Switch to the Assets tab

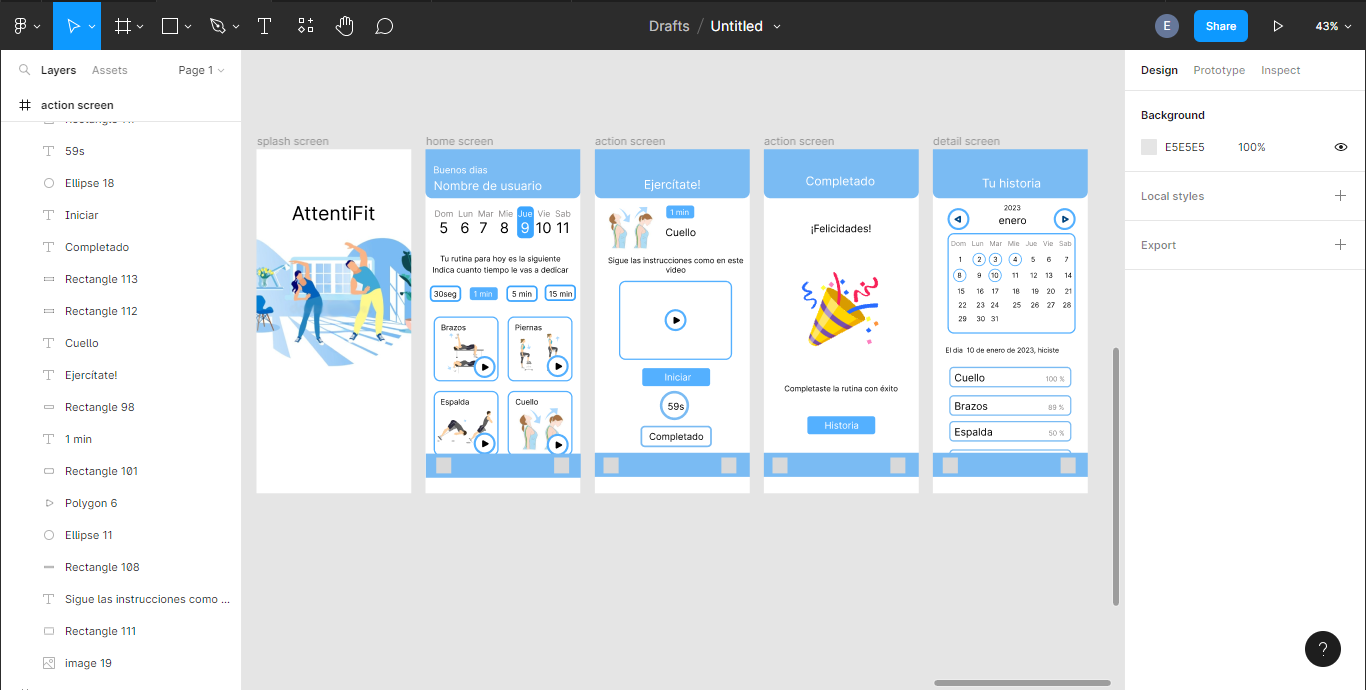point(110,70)
